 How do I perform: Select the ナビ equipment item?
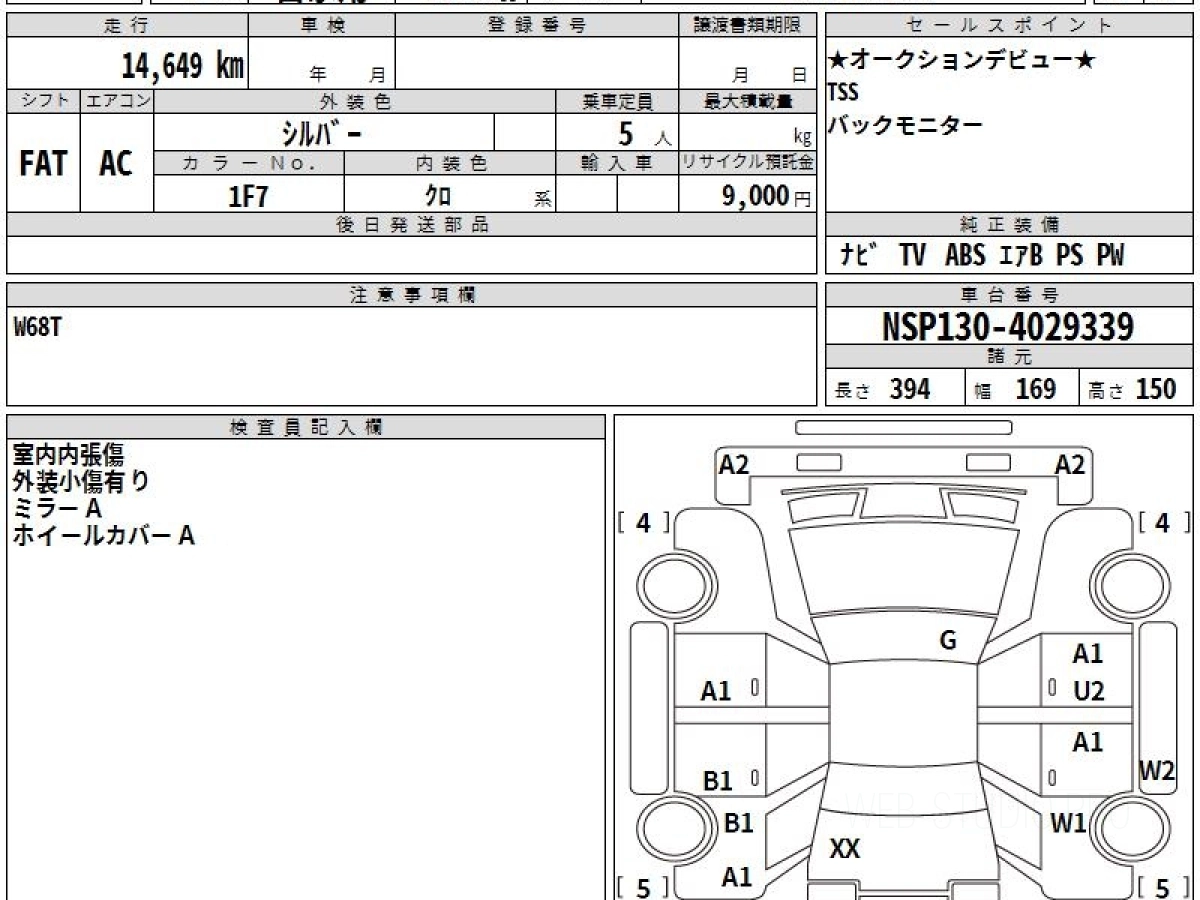tap(859, 256)
